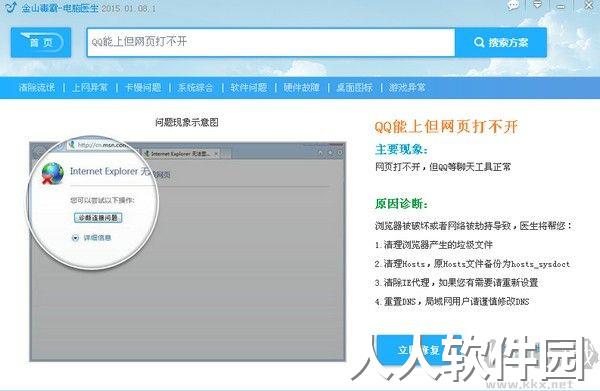Select the 游戏异常 category tab
The height and width of the screenshot is (391, 600).
407,88
